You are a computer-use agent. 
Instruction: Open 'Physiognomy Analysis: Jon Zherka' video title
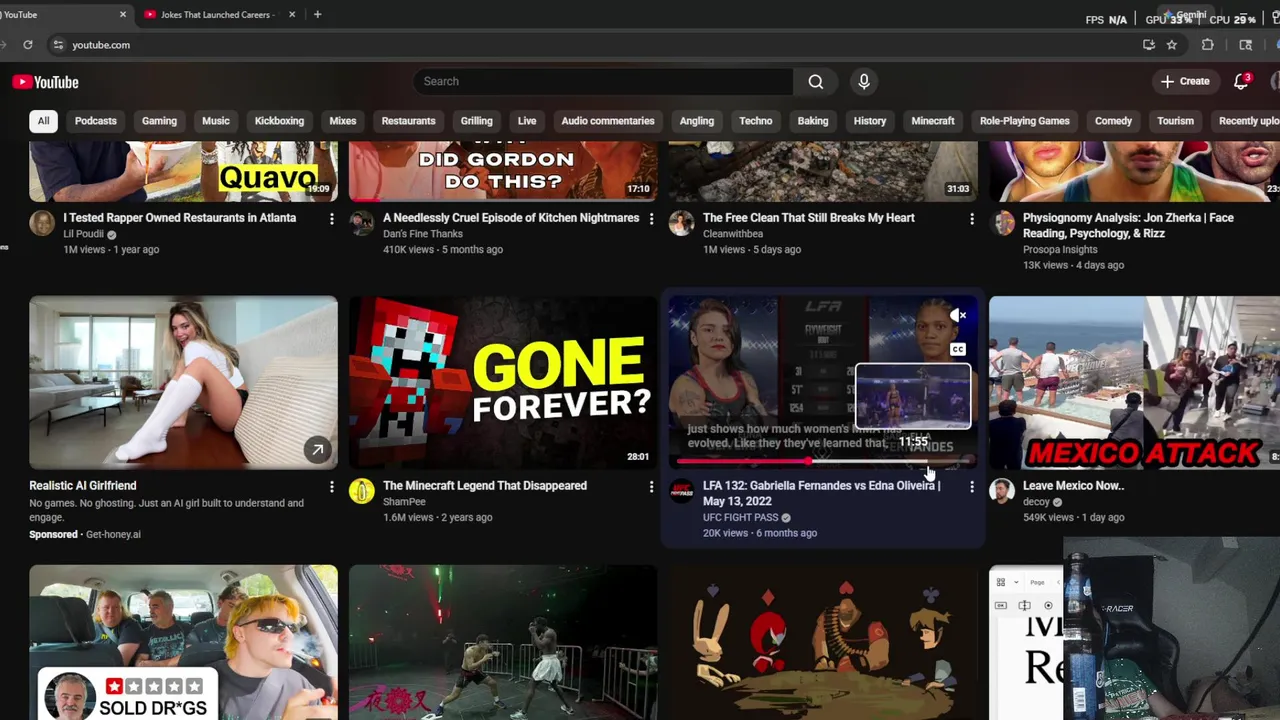[x=1128, y=225]
